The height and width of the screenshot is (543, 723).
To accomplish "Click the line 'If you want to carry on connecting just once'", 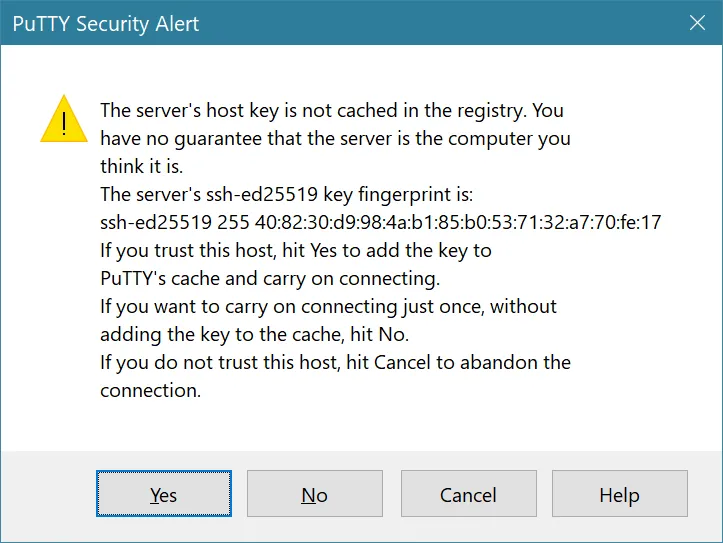I will tap(328, 307).
